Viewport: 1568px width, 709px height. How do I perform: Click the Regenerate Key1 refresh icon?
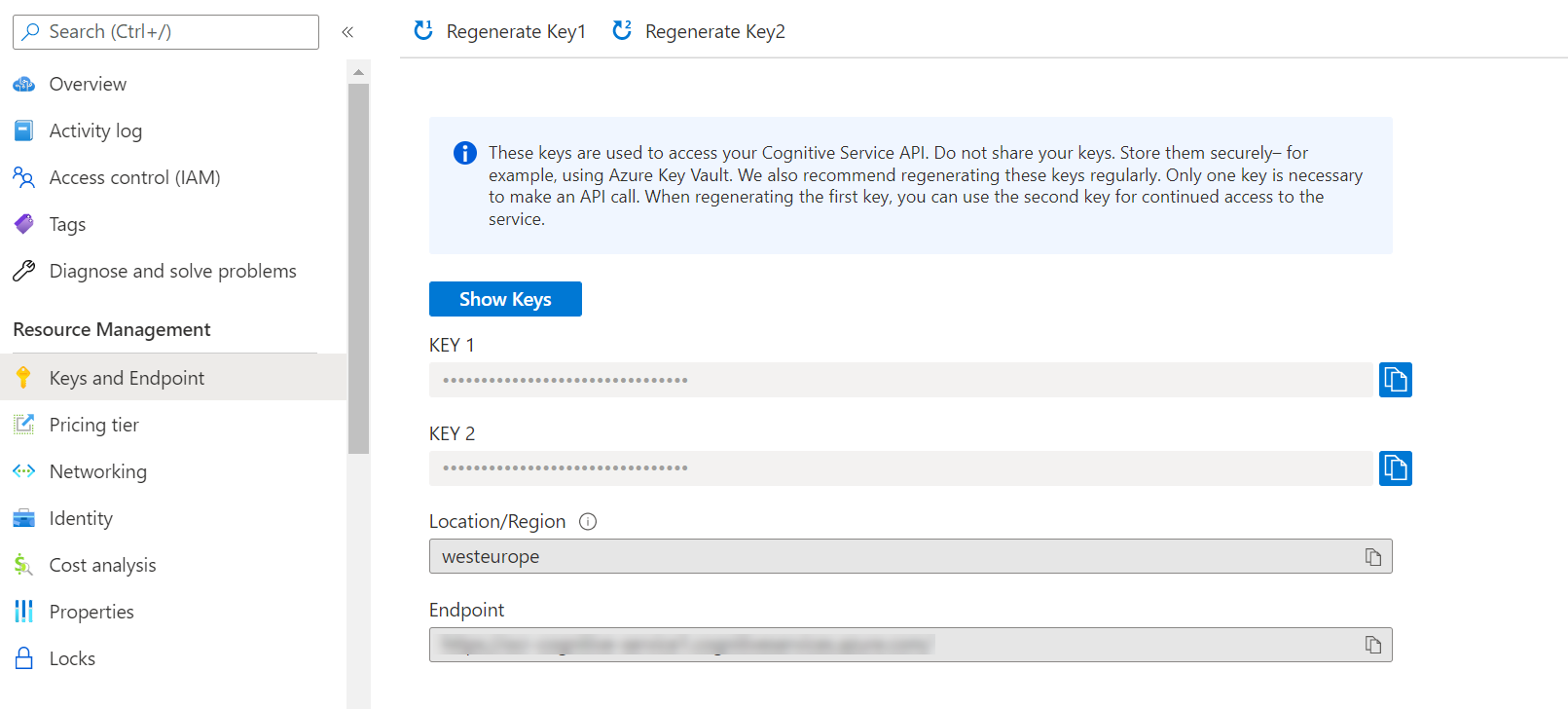tap(423, 30)
